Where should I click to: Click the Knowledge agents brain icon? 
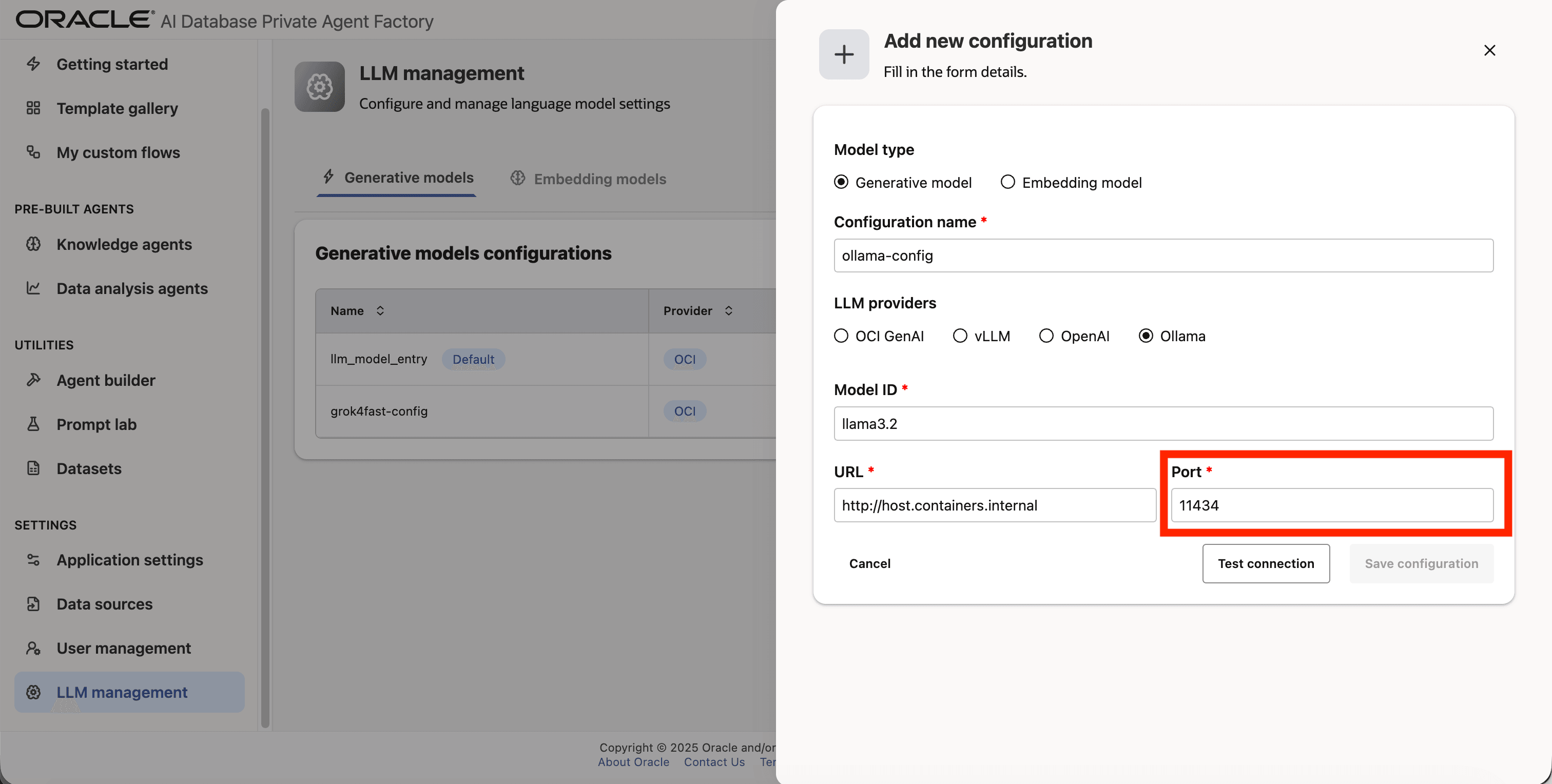(x=33, y=244)
